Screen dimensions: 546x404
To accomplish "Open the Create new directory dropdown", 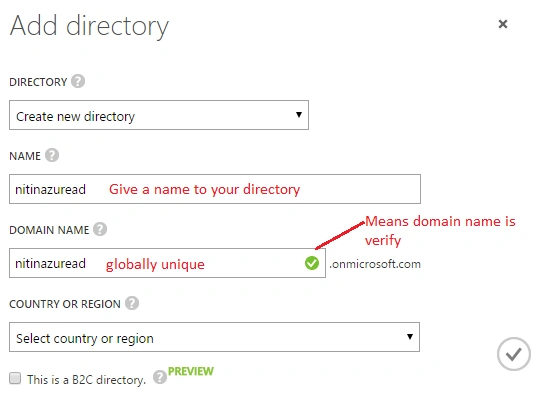I will [159, 115].
